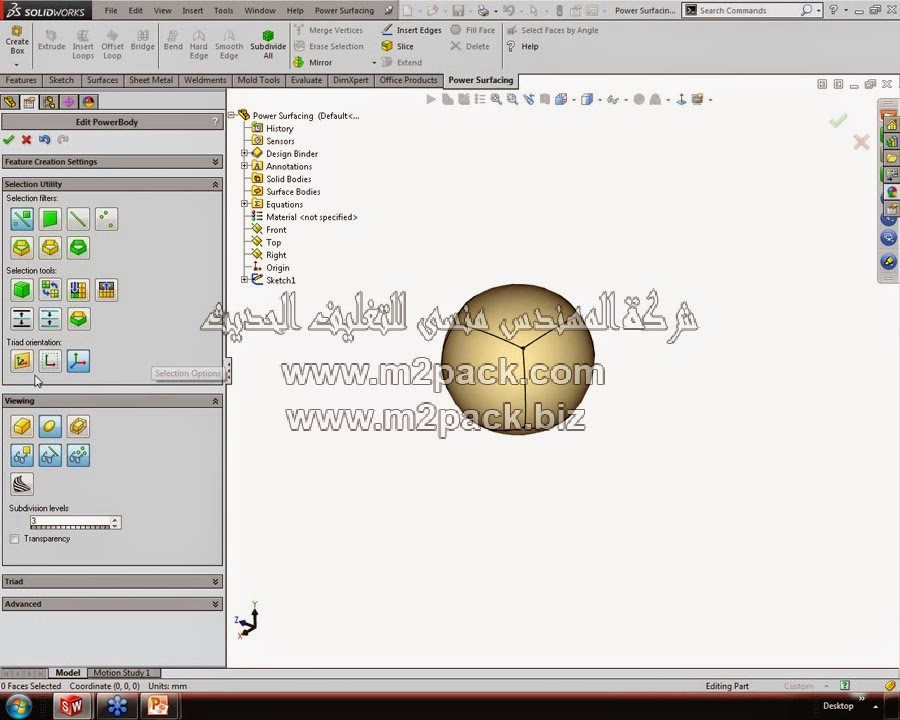Expand the Annotations tree node
Screen dimensions: 900x720
coord(245,166)
